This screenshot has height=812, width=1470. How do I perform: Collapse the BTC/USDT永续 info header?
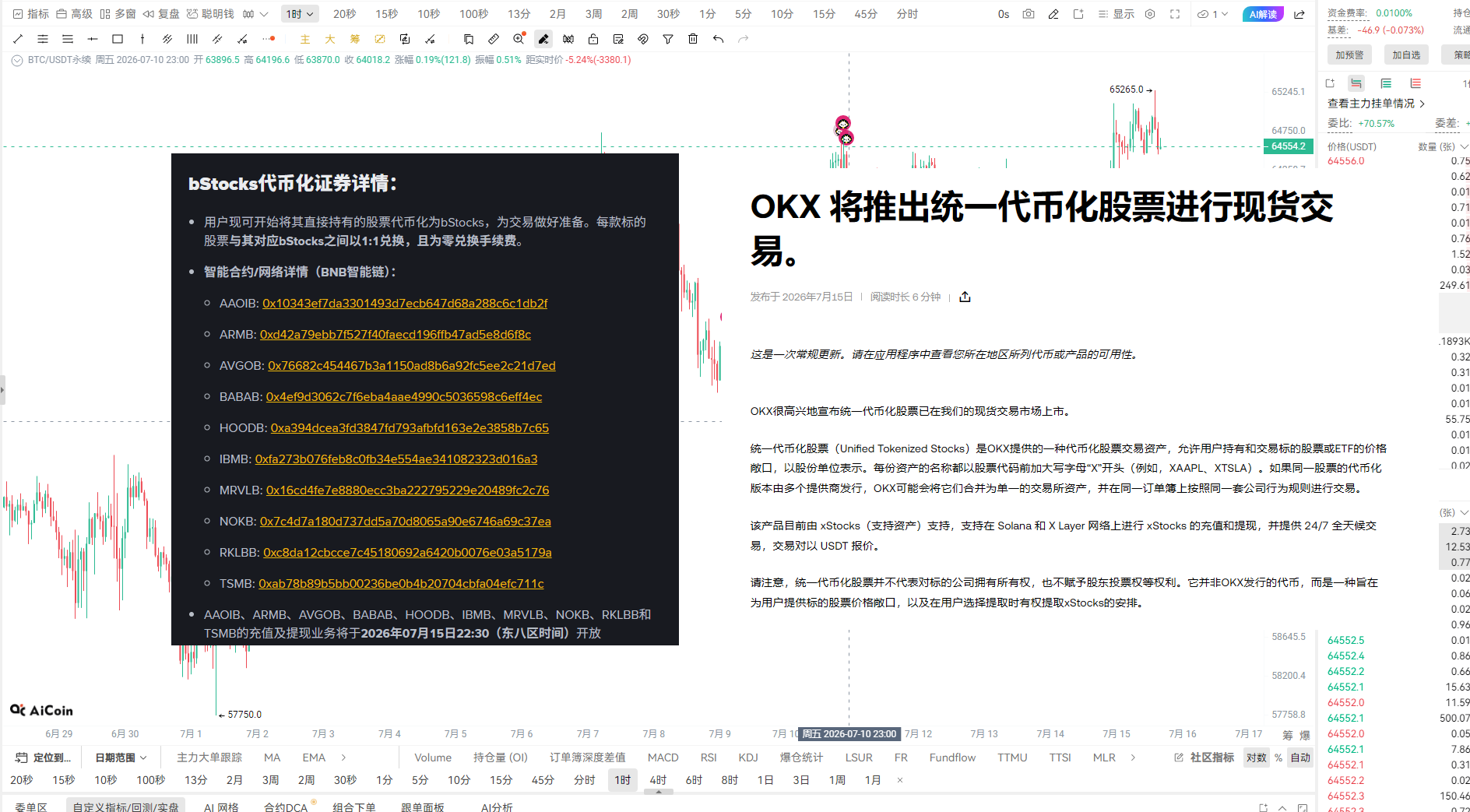pyautogui.click(x=16, y=60)
